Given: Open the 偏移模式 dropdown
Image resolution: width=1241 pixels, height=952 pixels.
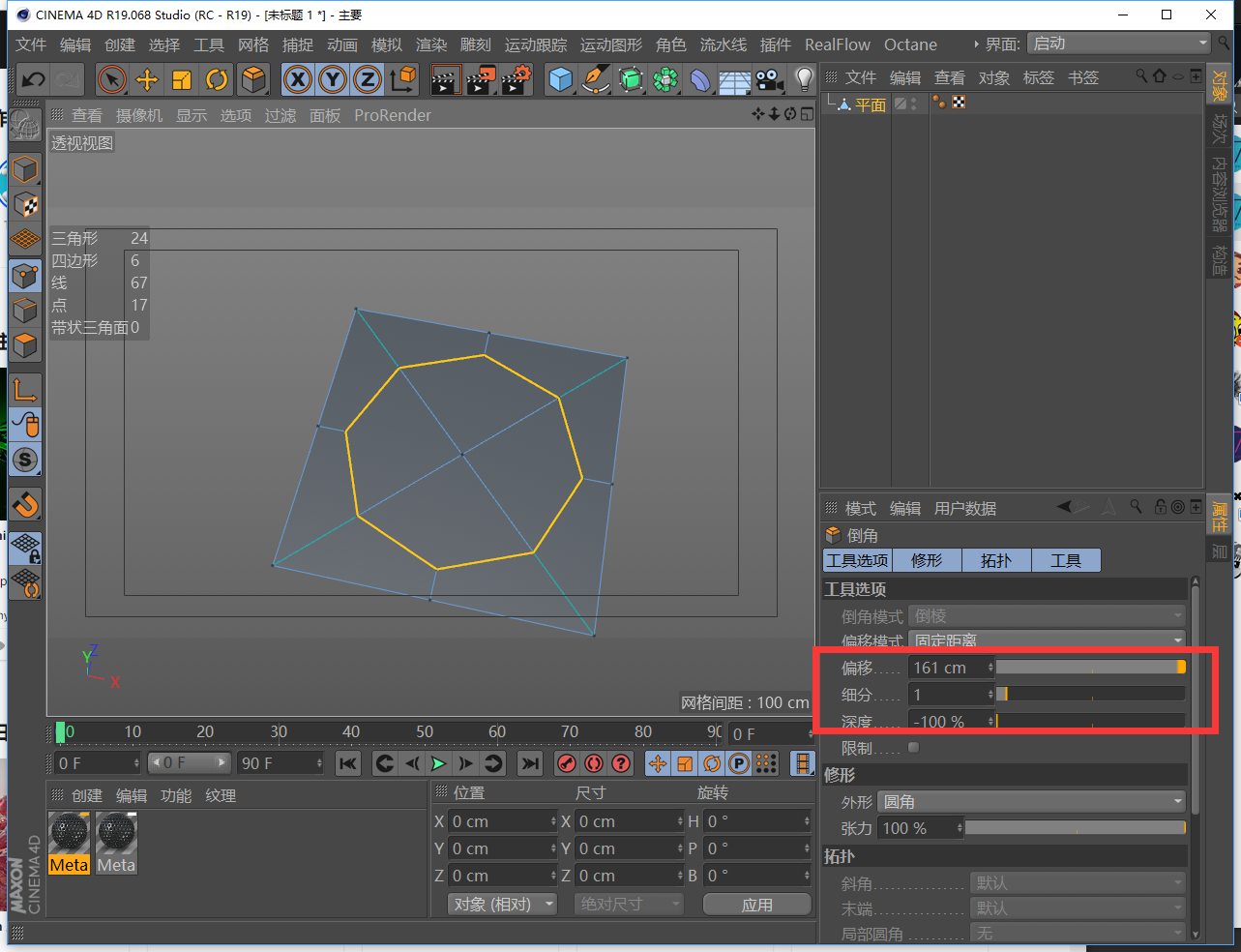Looking at the screenshot, I should [1048, 640].
